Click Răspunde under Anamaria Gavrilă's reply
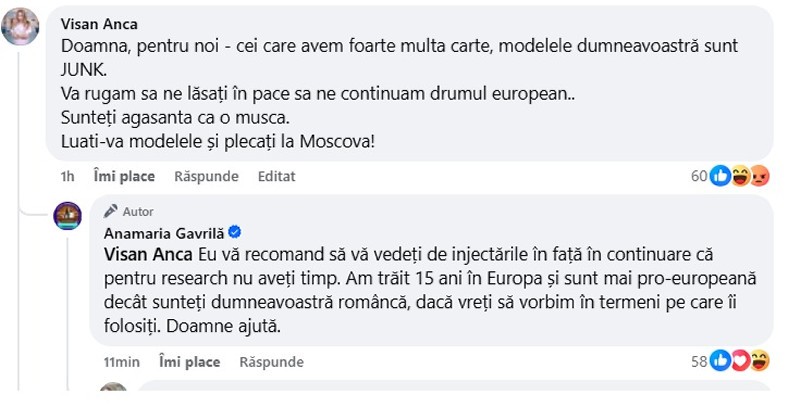The width and height of the screenshot is (800, 420). pos(272,360)
